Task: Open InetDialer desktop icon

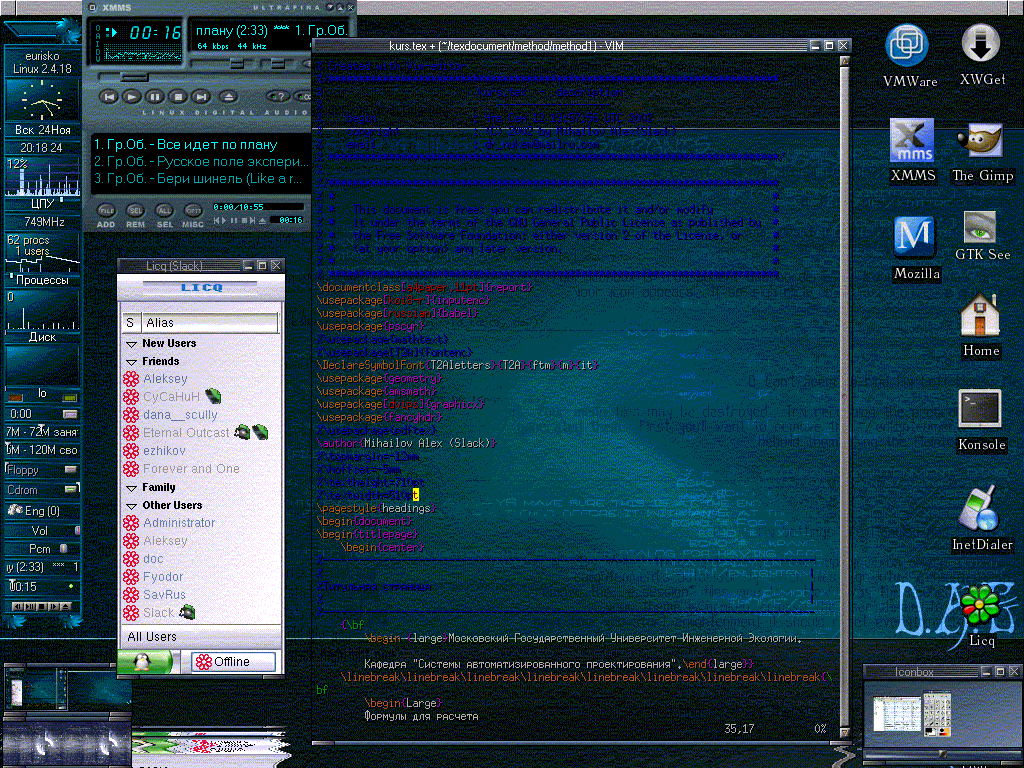Action: [982, 519]
